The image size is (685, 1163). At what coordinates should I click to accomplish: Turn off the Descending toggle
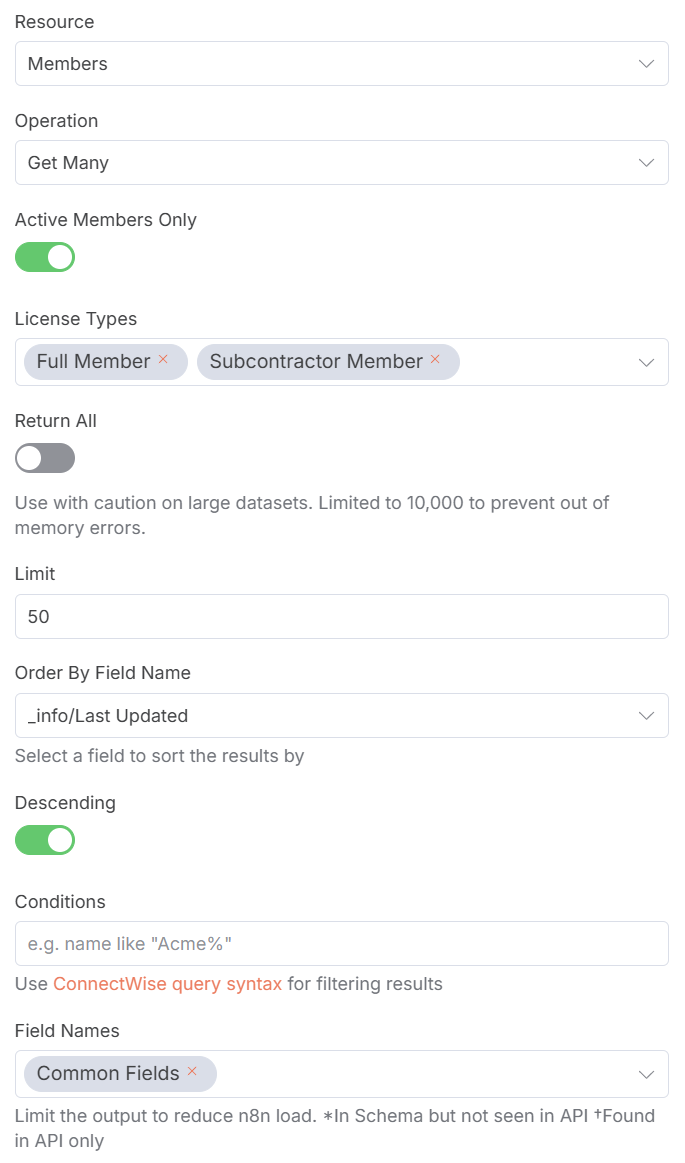tap(45, 840)
